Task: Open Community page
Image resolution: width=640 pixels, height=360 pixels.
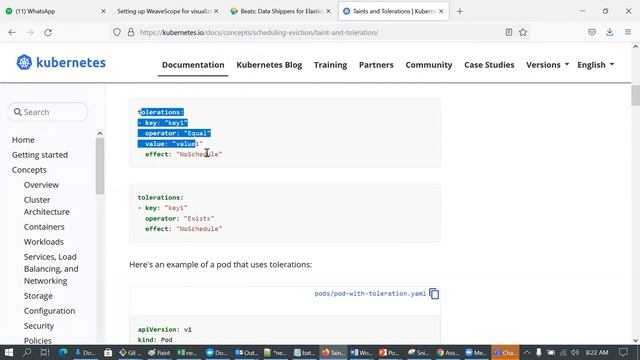Action: click(429, 65)
